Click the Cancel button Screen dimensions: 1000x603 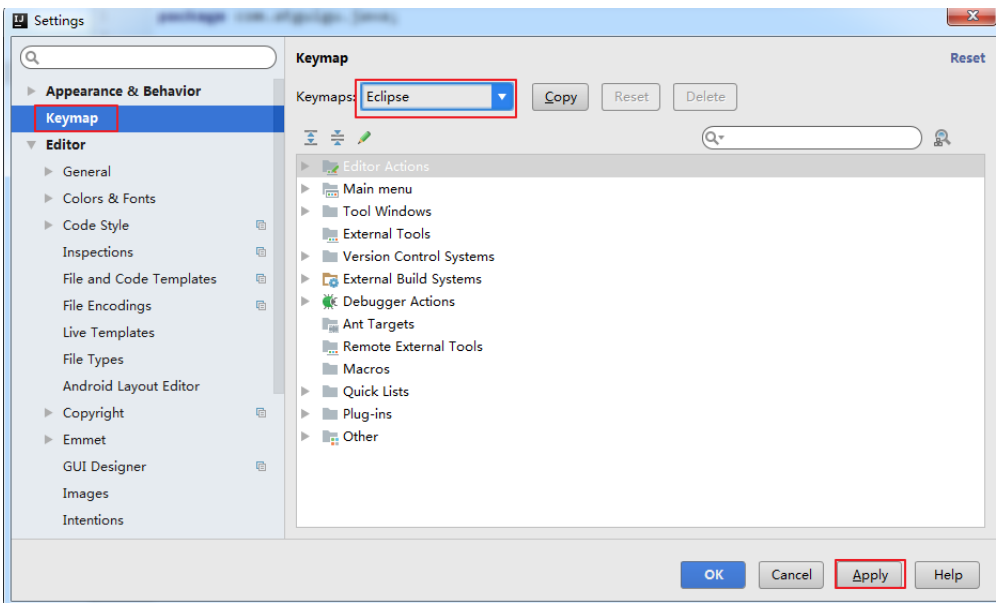[791, 575]
